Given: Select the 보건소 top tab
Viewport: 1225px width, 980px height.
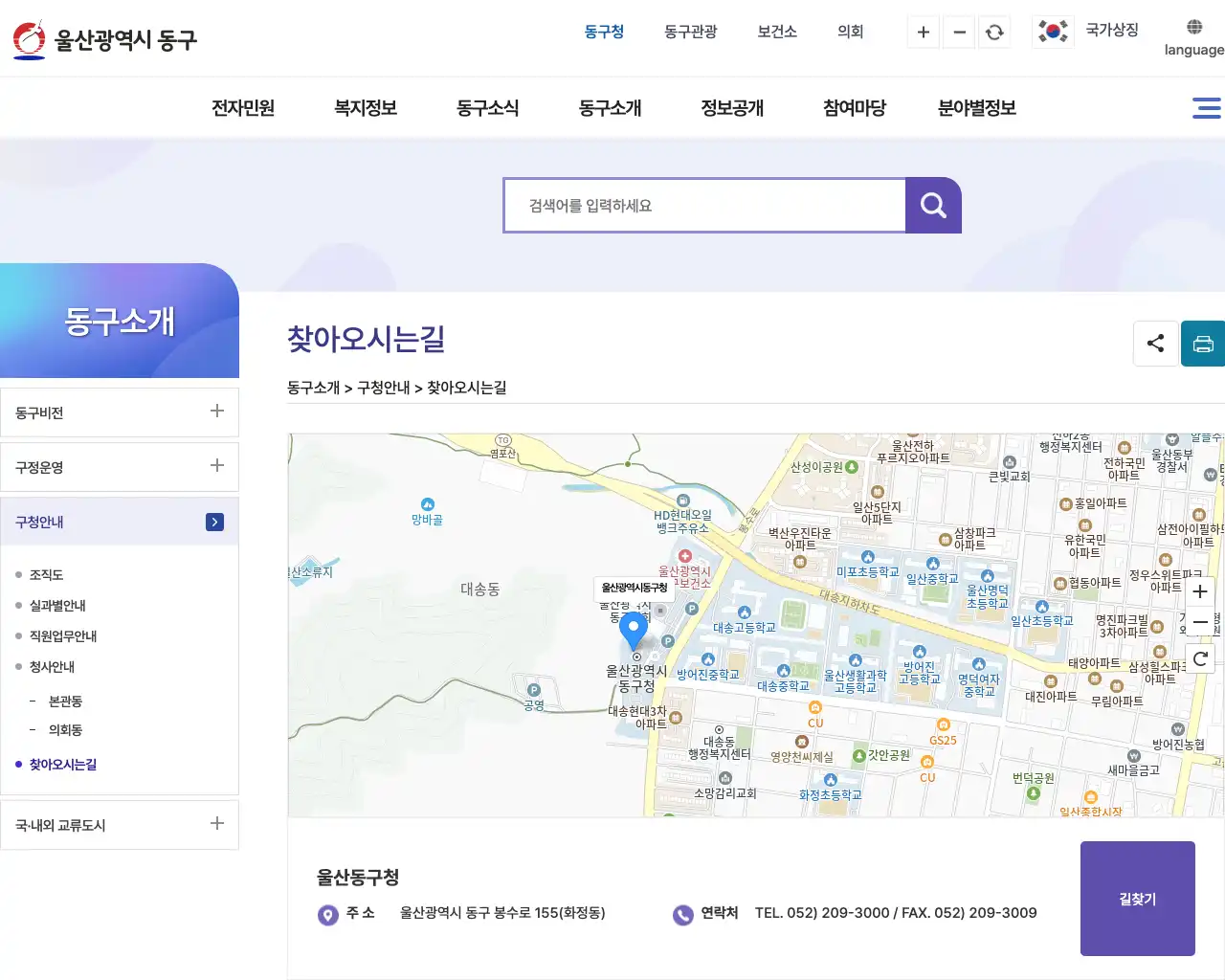Looking at the screenshot, I should pos(777,32).
